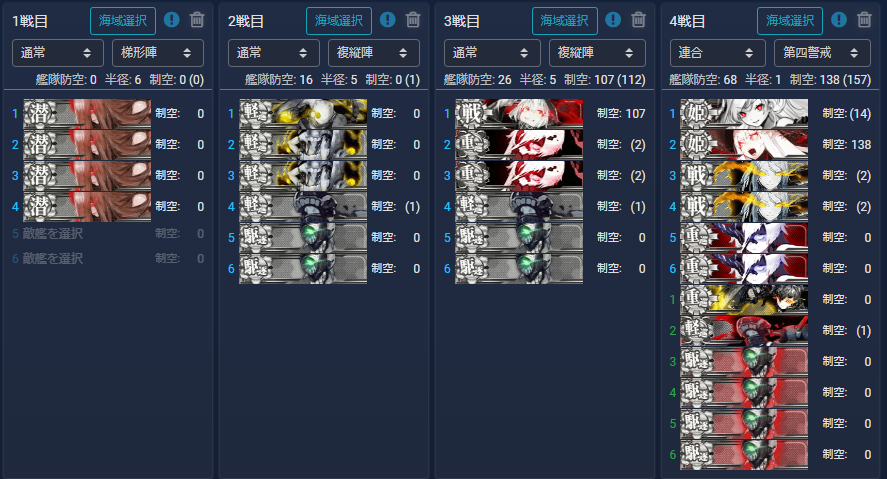Open the exclamation info icon for 4戦目

pyautogui.click(x=838, y=20)
